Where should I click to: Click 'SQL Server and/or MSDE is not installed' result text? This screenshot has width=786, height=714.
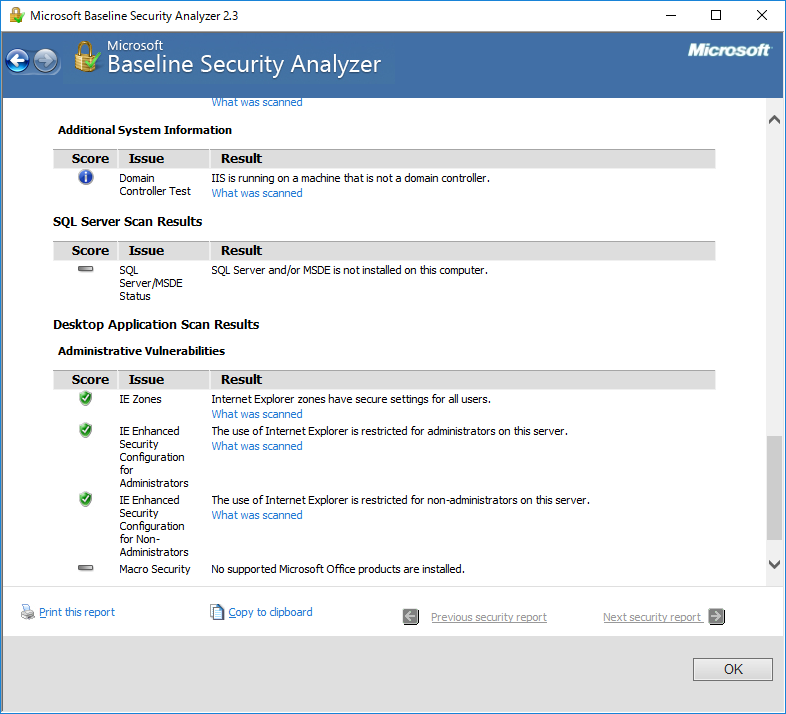(x=349, y=270)
